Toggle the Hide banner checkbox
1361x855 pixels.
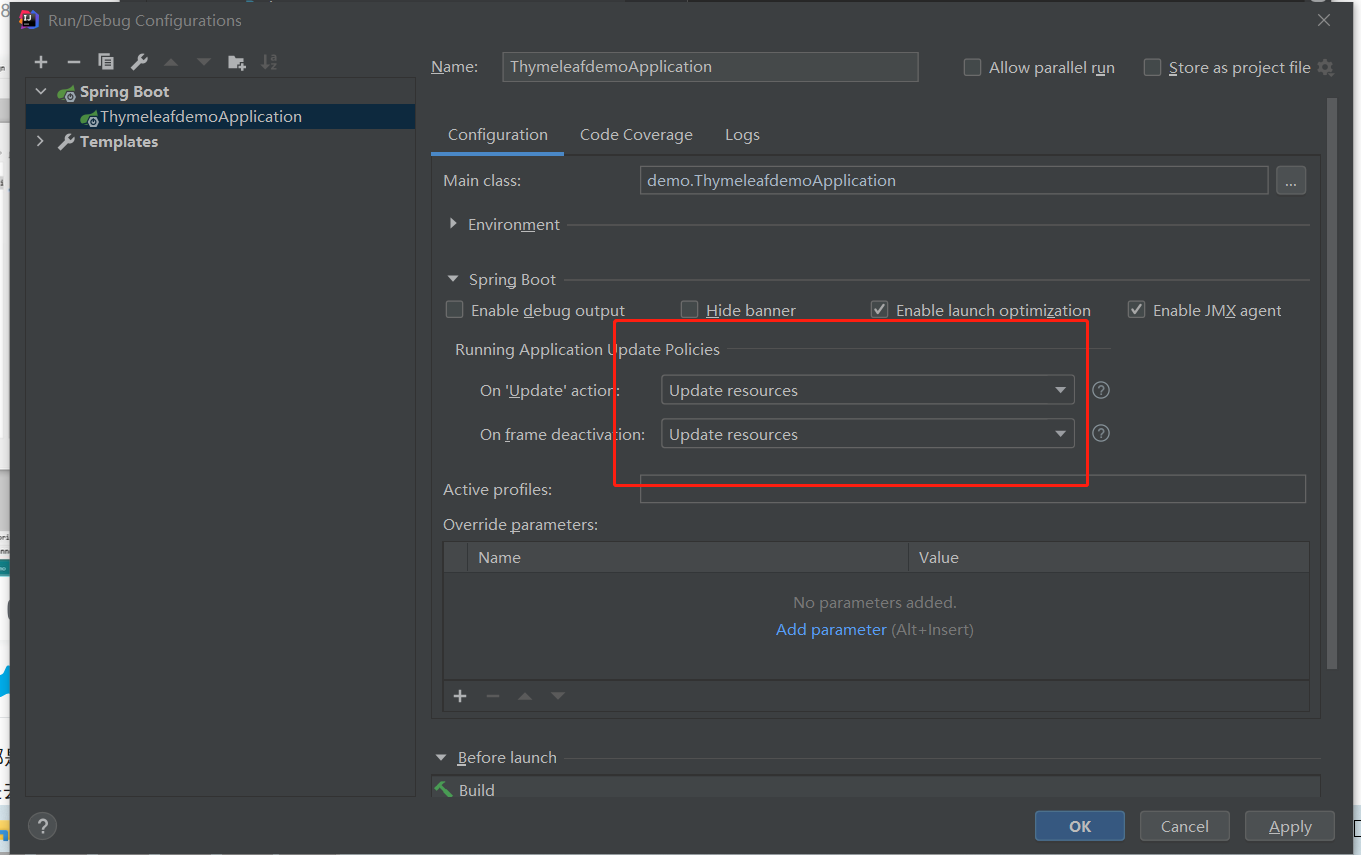690,310
